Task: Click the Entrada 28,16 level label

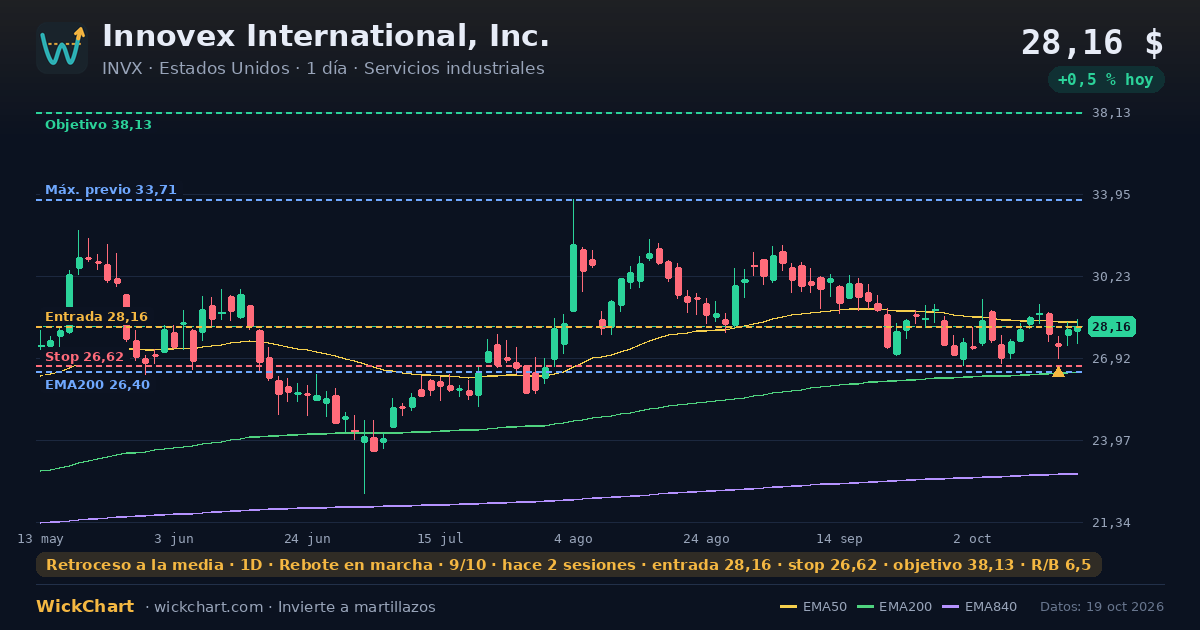Action: tap(96, 317)
